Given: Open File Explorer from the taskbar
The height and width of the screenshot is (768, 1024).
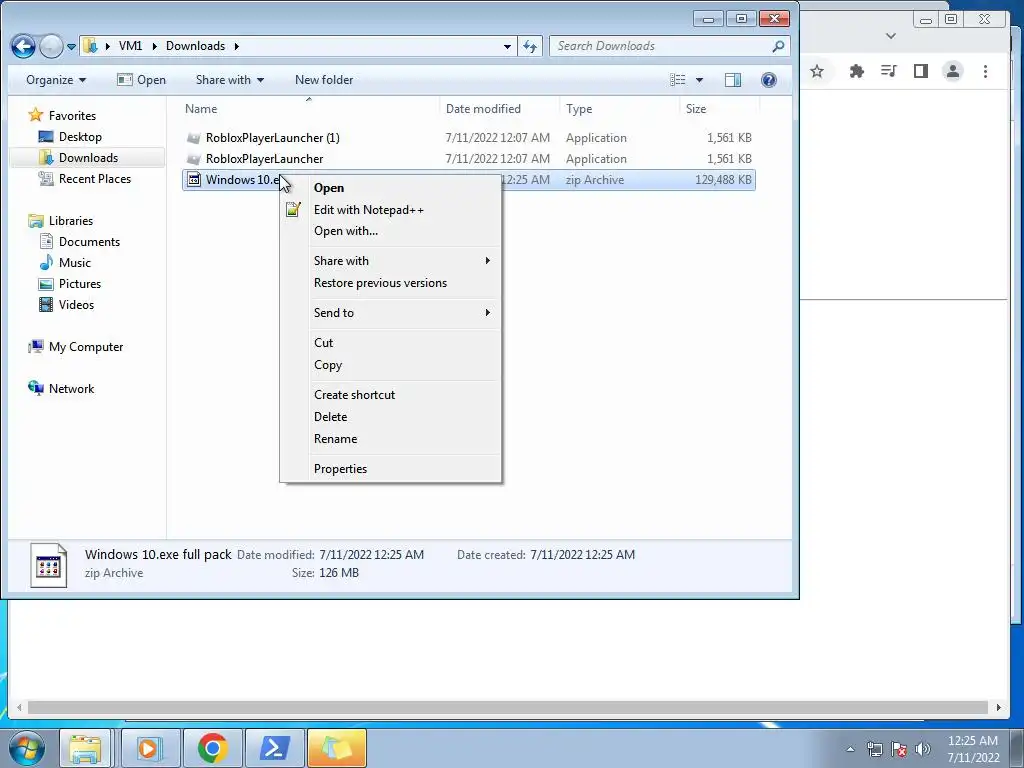Looking at the screenshot, I should pyautogui.click(x=86, y=748).
